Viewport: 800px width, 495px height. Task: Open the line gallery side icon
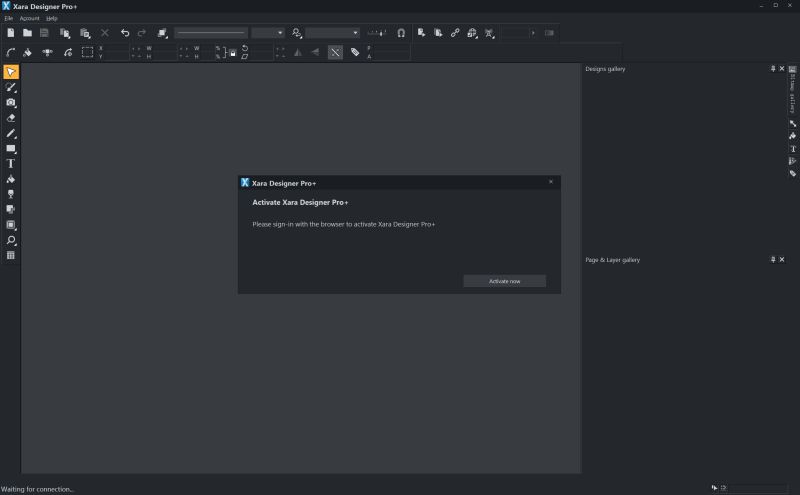click(792, 123)
